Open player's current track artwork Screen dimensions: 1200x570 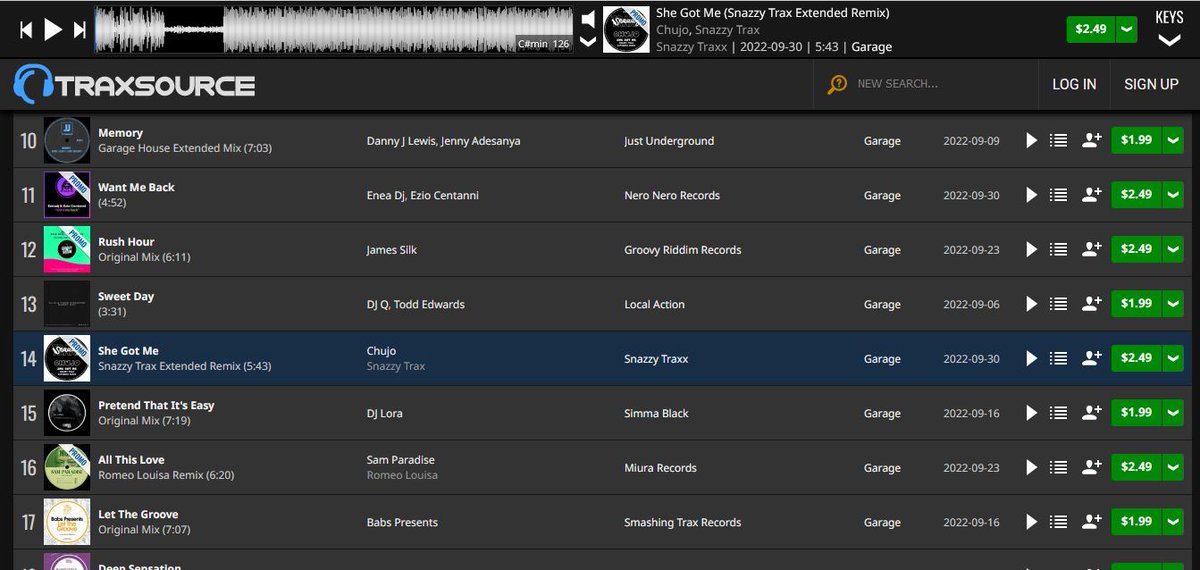pos(627,29)
